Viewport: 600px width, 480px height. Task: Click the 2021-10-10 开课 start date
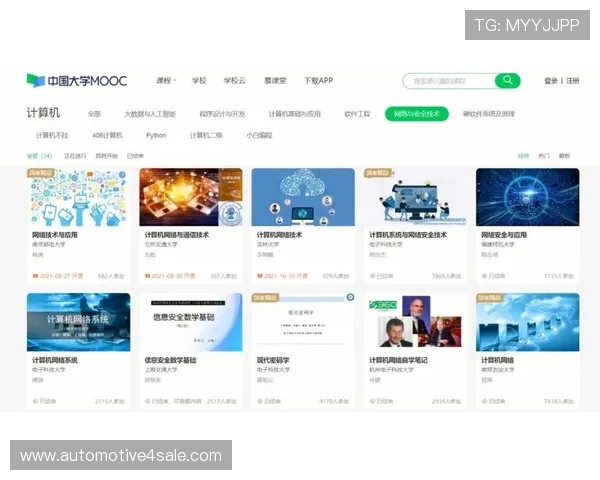[x=286, y=276]
